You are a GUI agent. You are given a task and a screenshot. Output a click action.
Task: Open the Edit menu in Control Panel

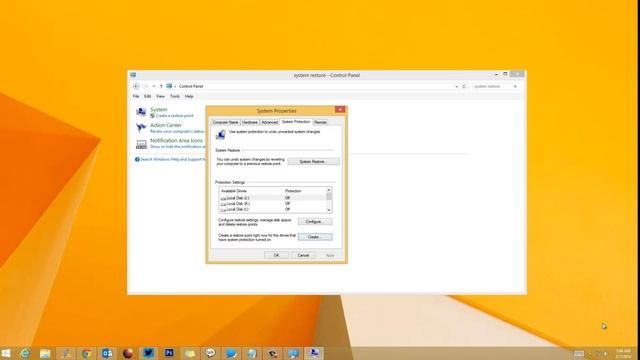(147, 96)
